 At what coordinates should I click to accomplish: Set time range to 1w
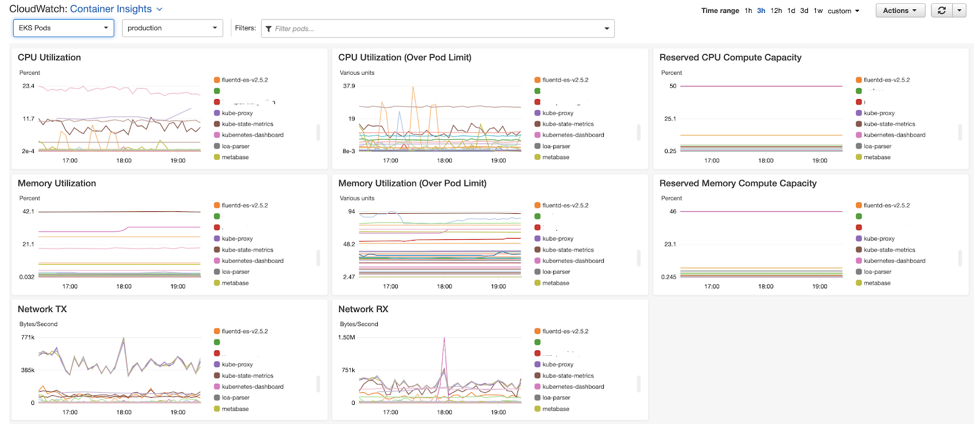[x=818, y=11]
